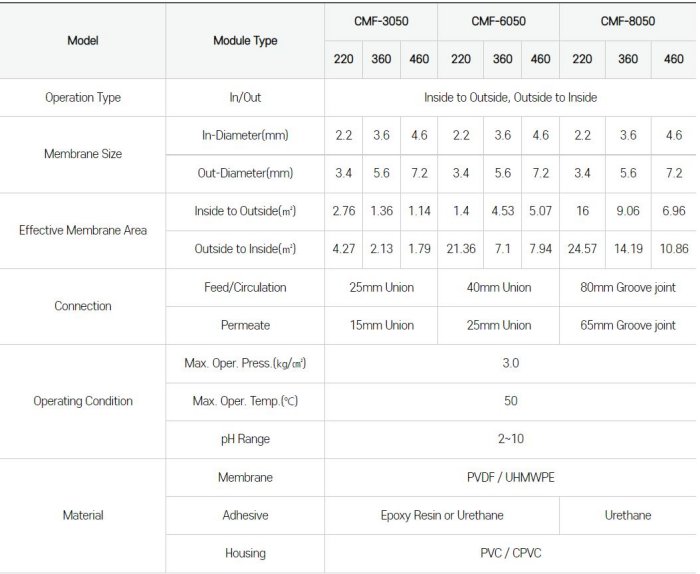
Task: Select the Out-Diameter(mm) label cell
Action: coord(245,173)
